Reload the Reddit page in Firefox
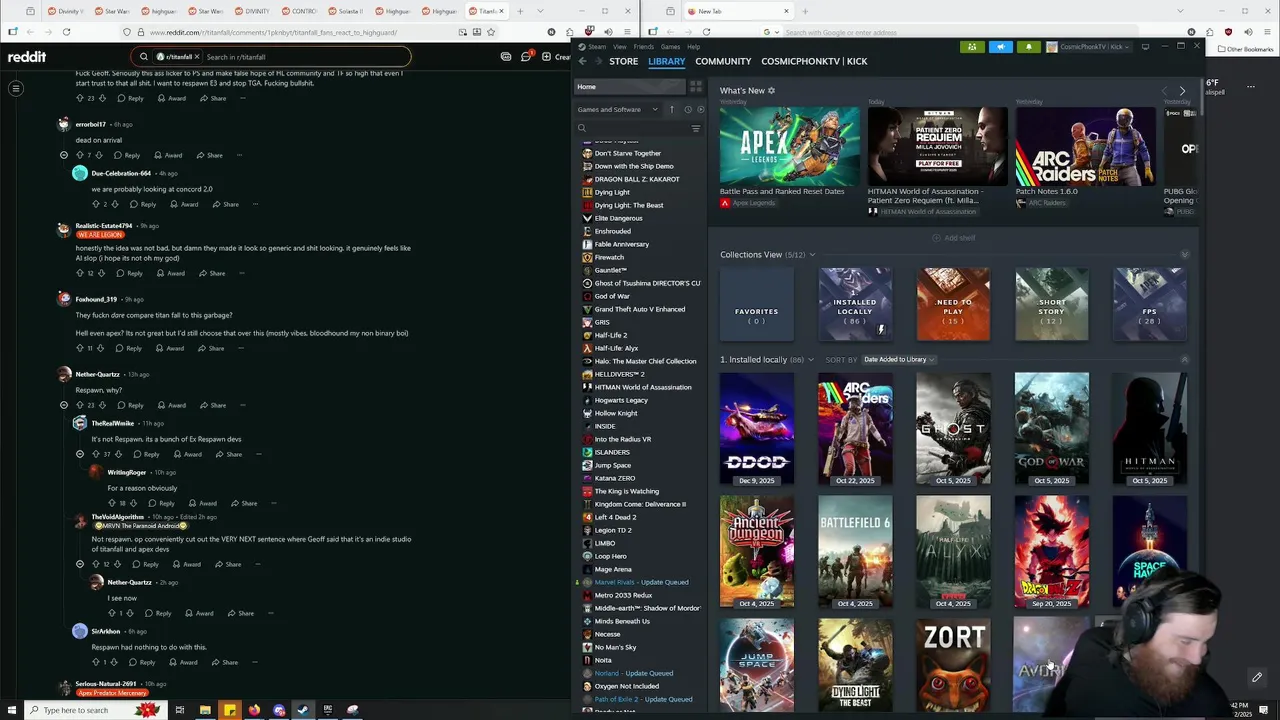This screenshot has width=1280, height=720. (x=66, y=32)
